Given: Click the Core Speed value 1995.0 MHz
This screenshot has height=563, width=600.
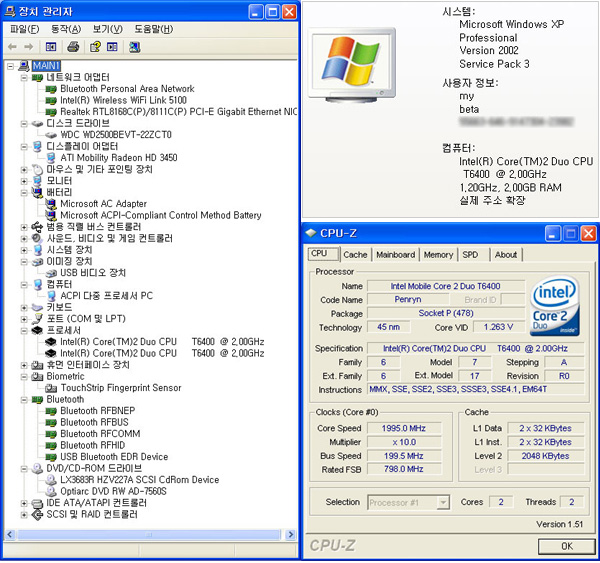Looking at the screenshot, I should click(404, 428).
